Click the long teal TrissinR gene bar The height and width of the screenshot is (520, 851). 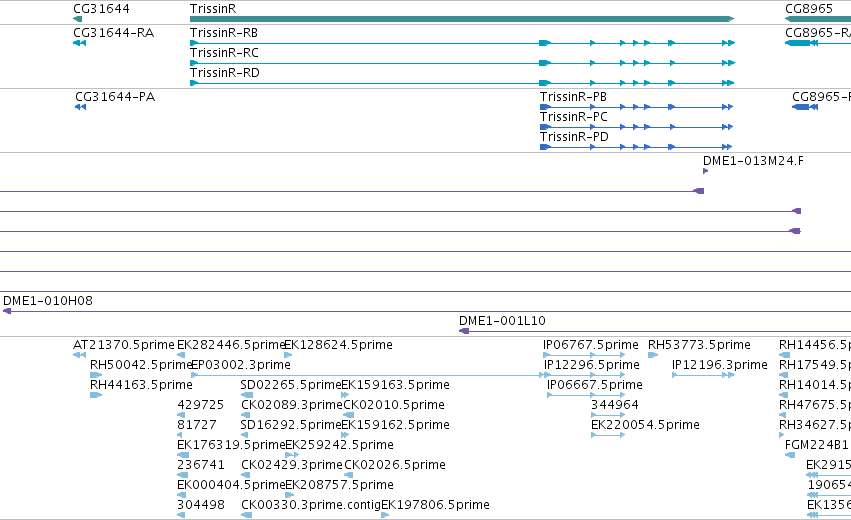pyautogui.click(x=462, y=19)
